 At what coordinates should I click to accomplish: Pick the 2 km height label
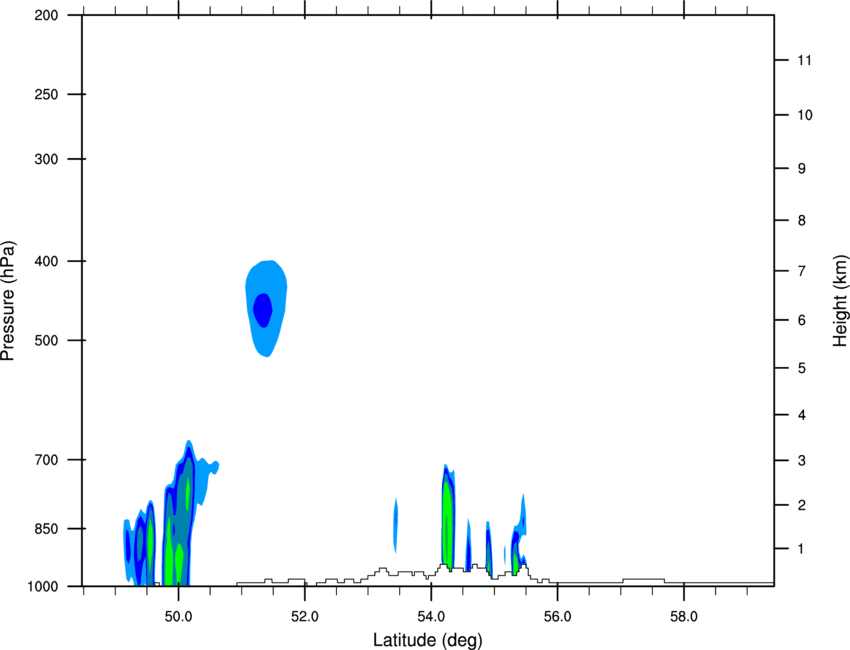coord(801,505)
